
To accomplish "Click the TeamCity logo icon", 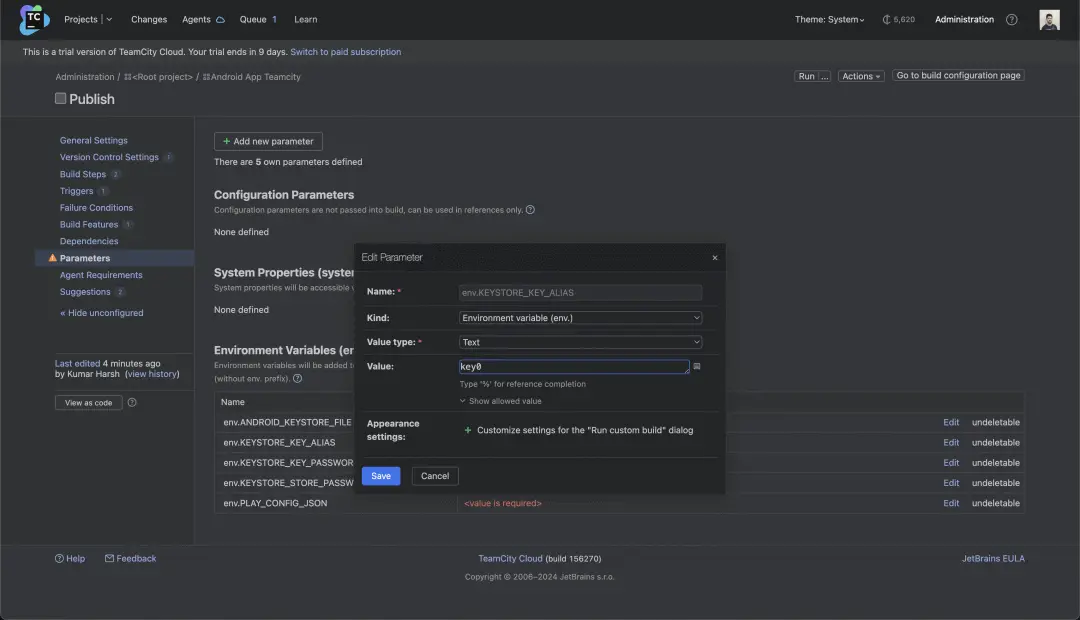I will (34, 19).
